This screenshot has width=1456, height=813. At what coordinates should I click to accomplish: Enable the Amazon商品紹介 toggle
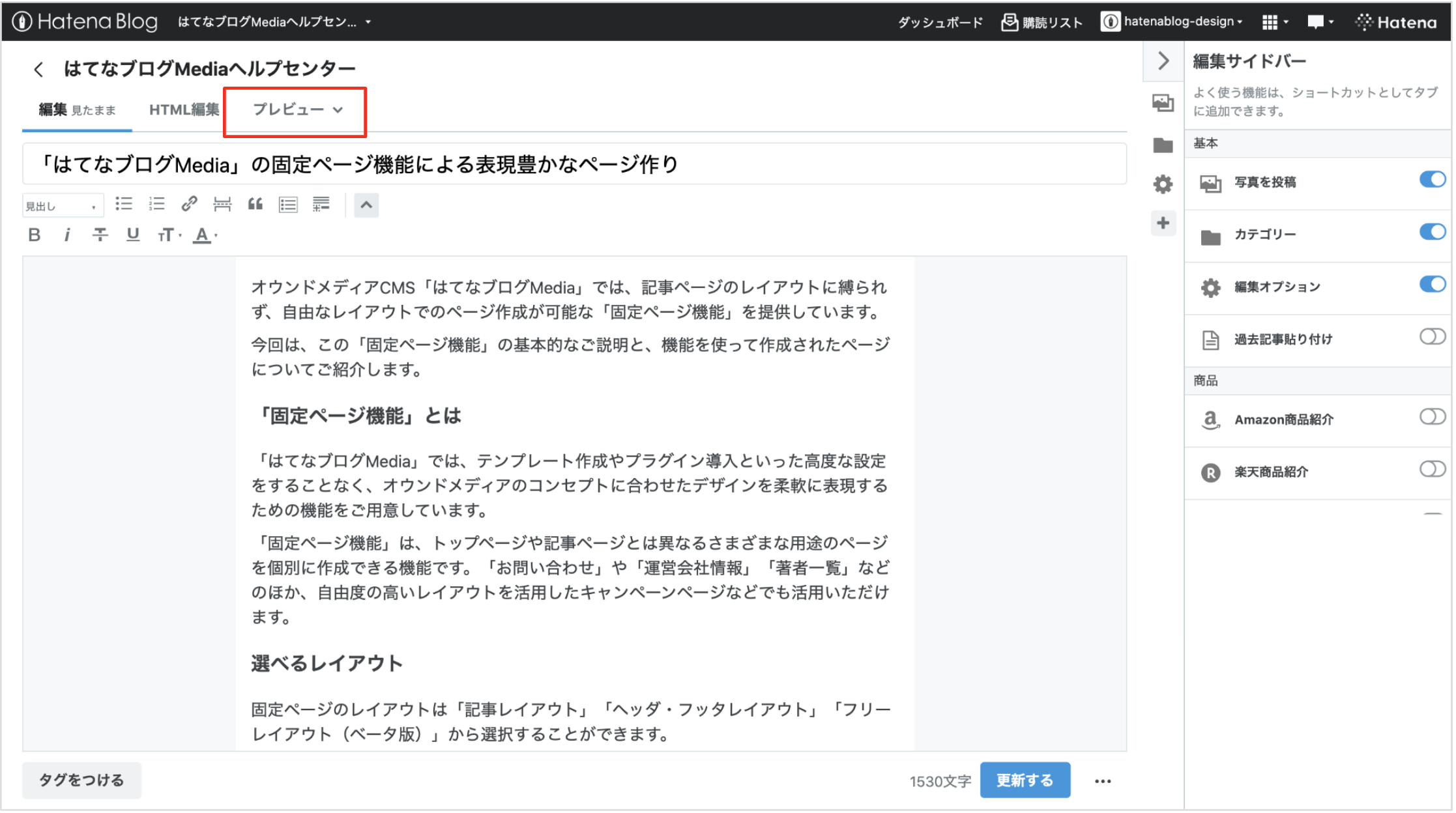pyautogui.click(x=1432, y=417)
